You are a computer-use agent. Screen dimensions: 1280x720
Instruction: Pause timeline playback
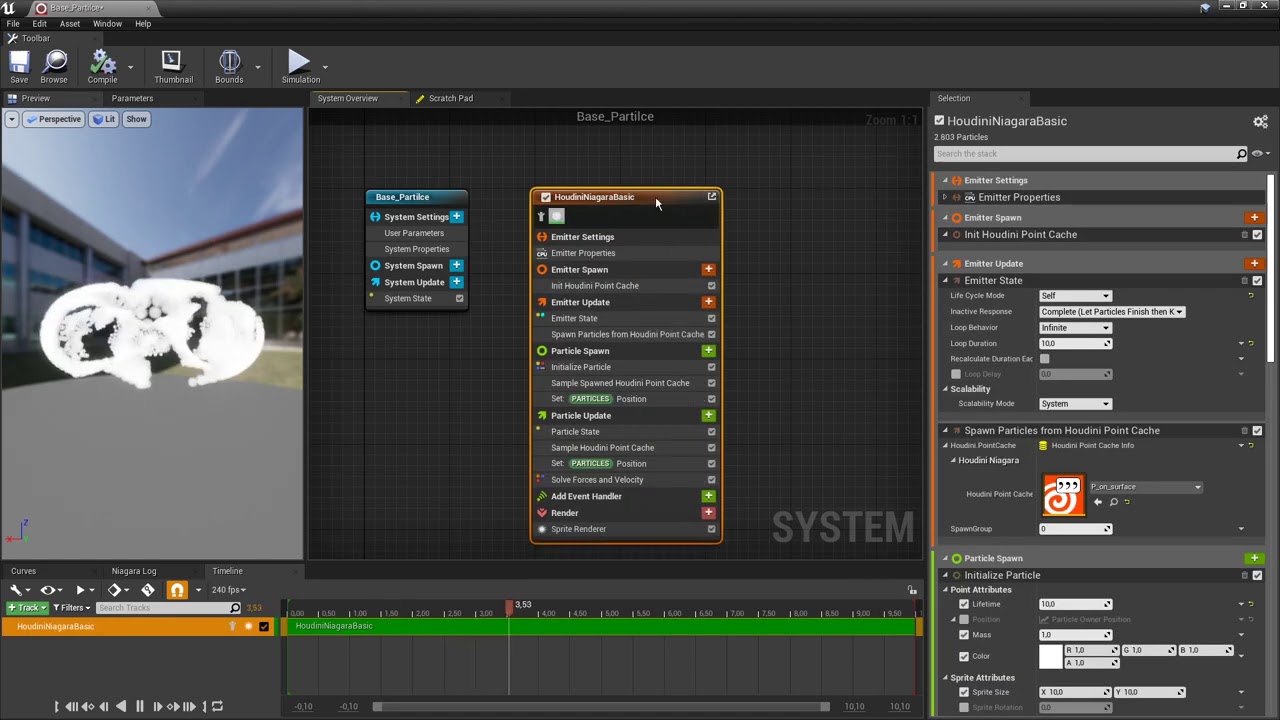pyautogui.click(x=140, y=706)
